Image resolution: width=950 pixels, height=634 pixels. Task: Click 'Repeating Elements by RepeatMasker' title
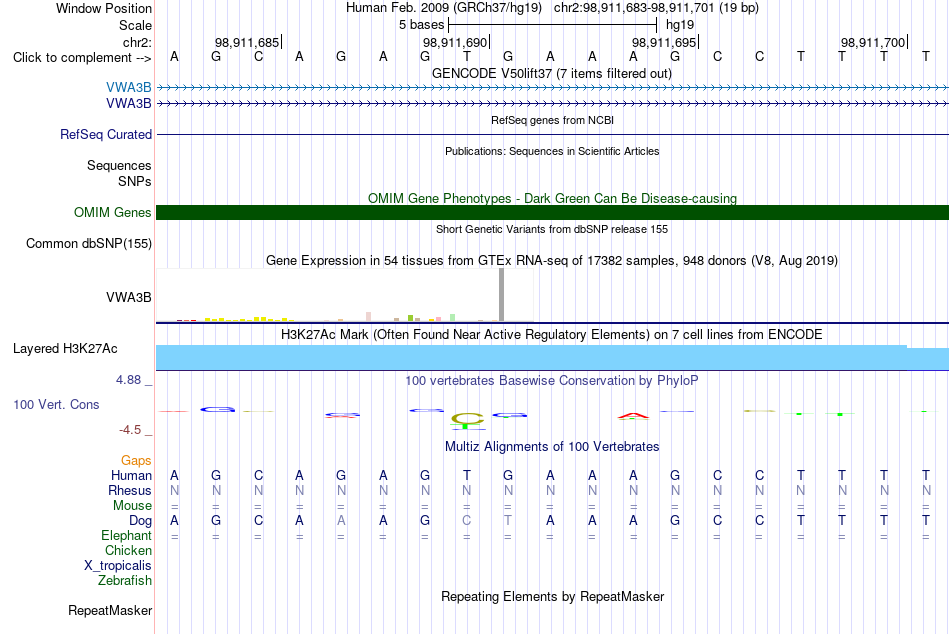click(552, 596)
